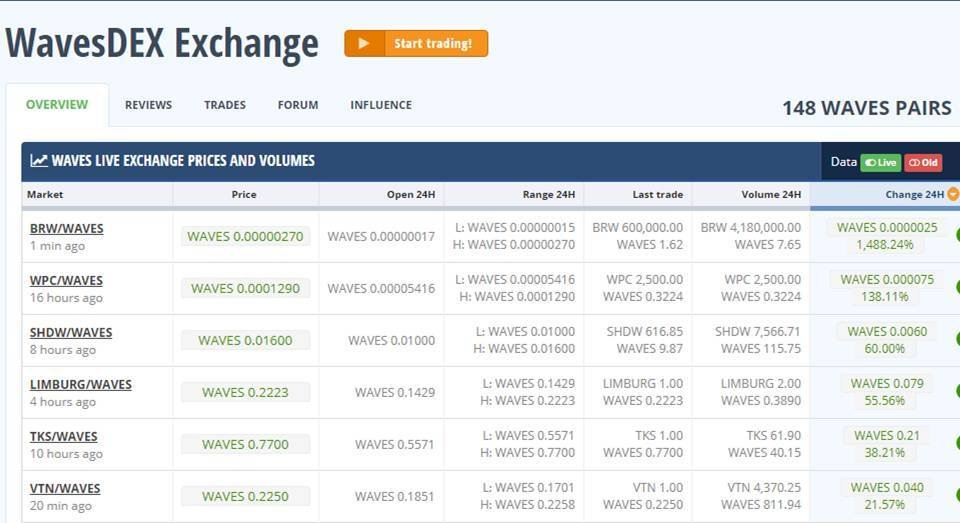The width and height of the screenshot is (960, 523).
Task: Click last trade SHDW 616.85
Action: coord(645,332)
